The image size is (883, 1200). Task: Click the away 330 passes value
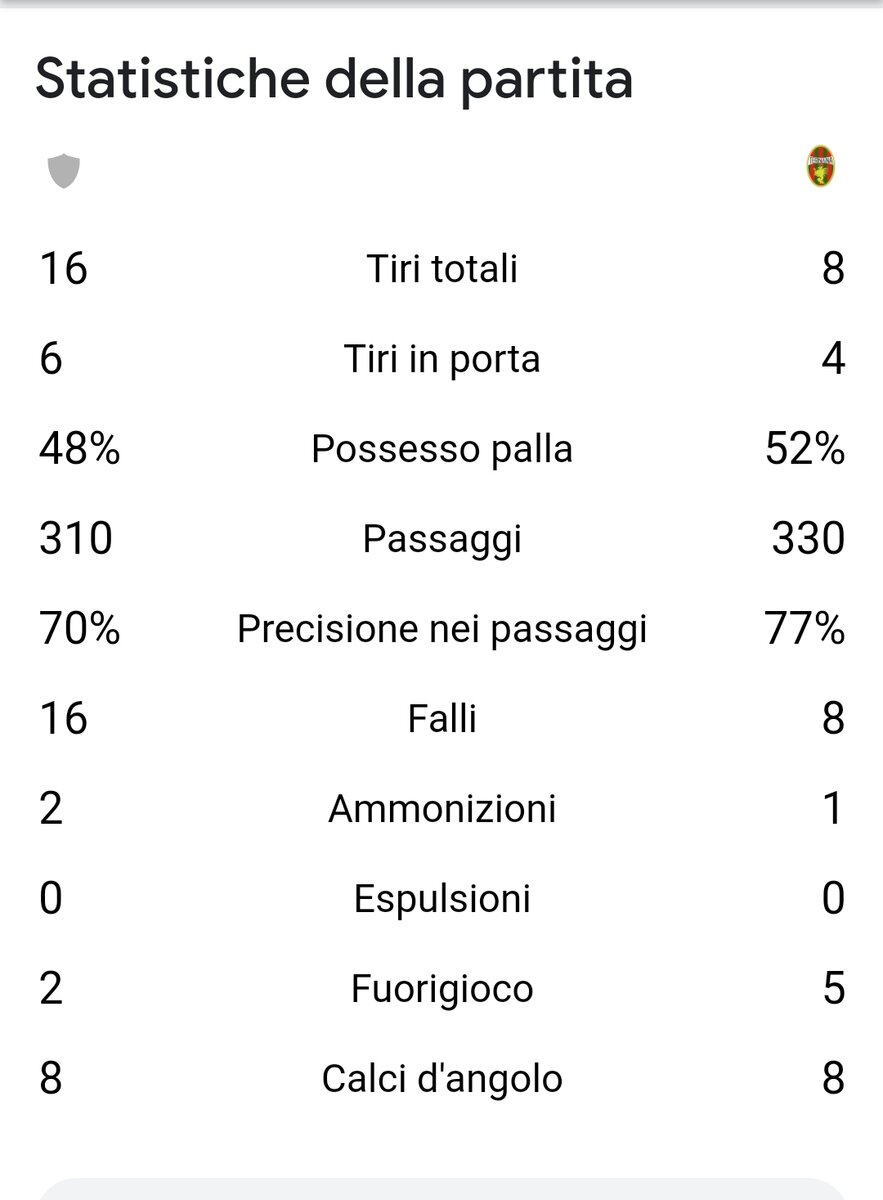[808, 539]
